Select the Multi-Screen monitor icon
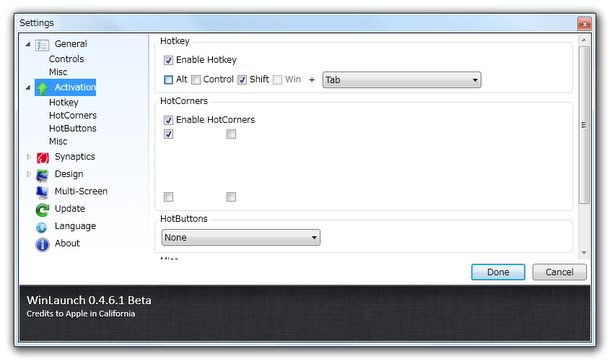 point(42,192)
